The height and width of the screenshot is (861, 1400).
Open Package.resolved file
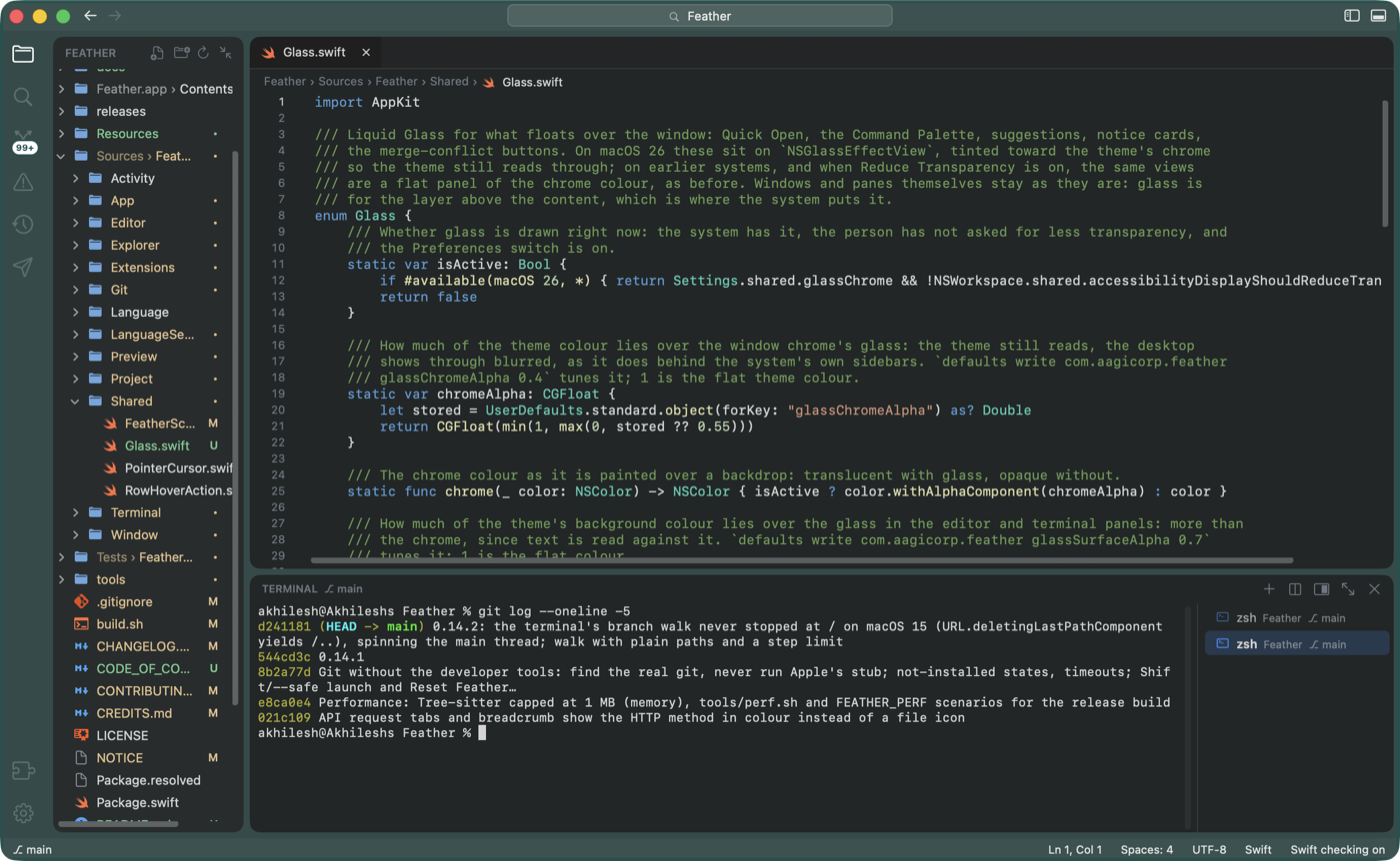pos(146,780)
